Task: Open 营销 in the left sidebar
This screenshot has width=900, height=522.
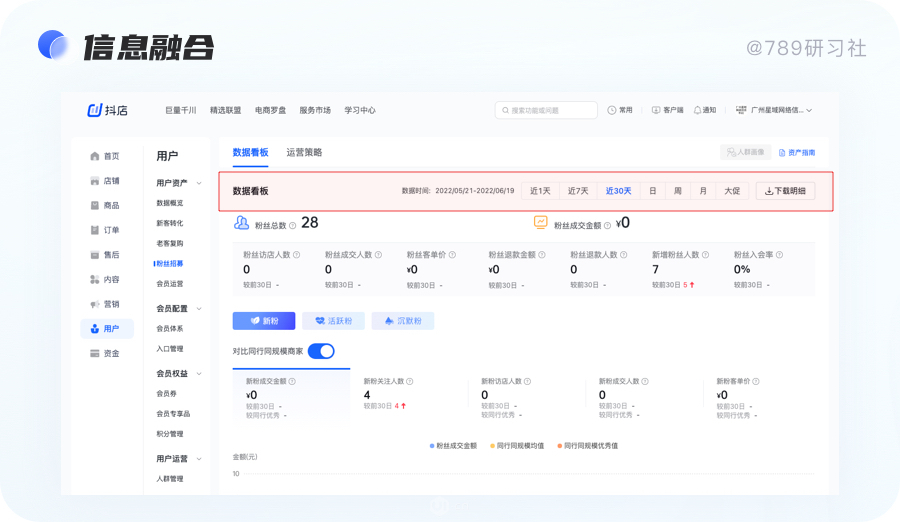Action: click(x=105, y=304)
